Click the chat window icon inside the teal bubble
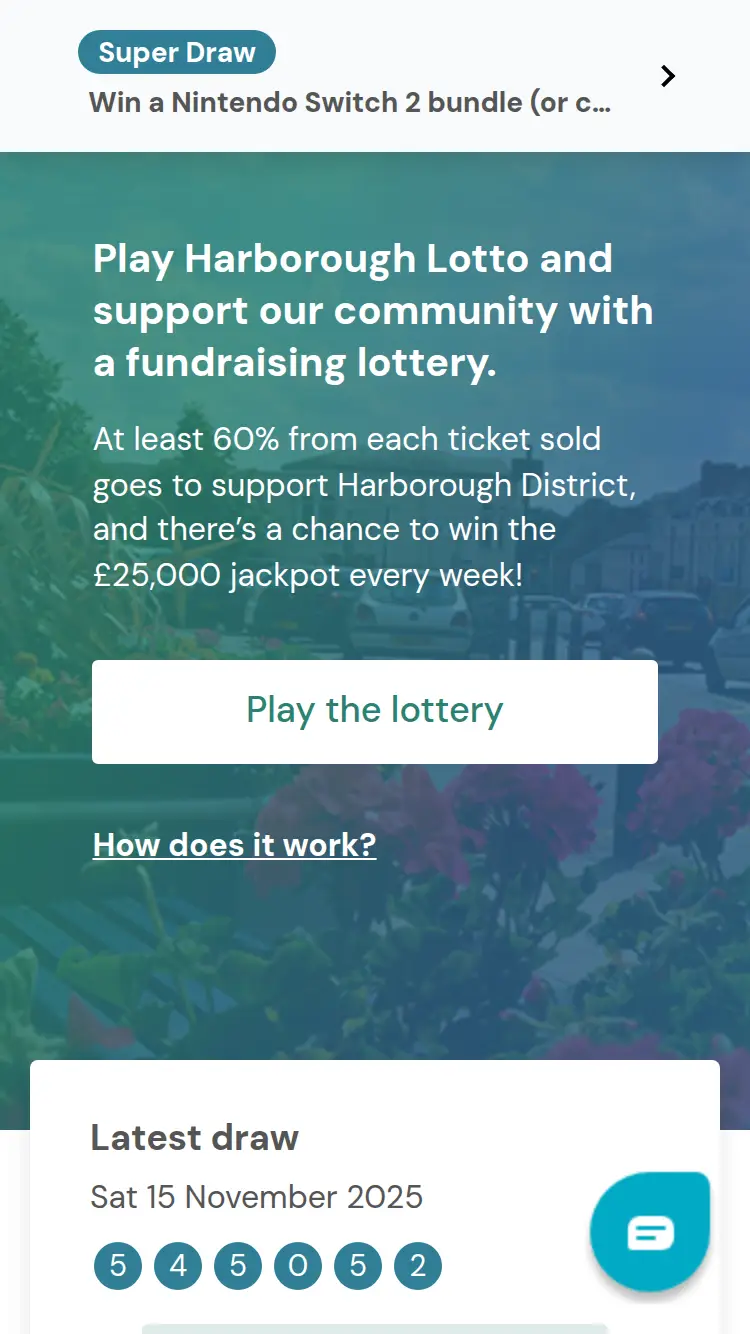 coord(650,1231)
